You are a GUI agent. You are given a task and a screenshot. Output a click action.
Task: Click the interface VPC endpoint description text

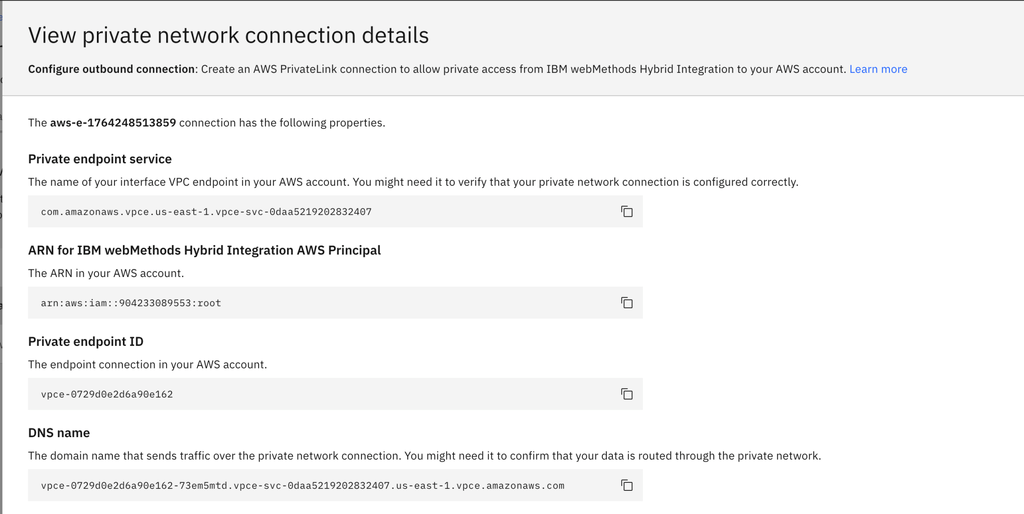click(413, 182)
